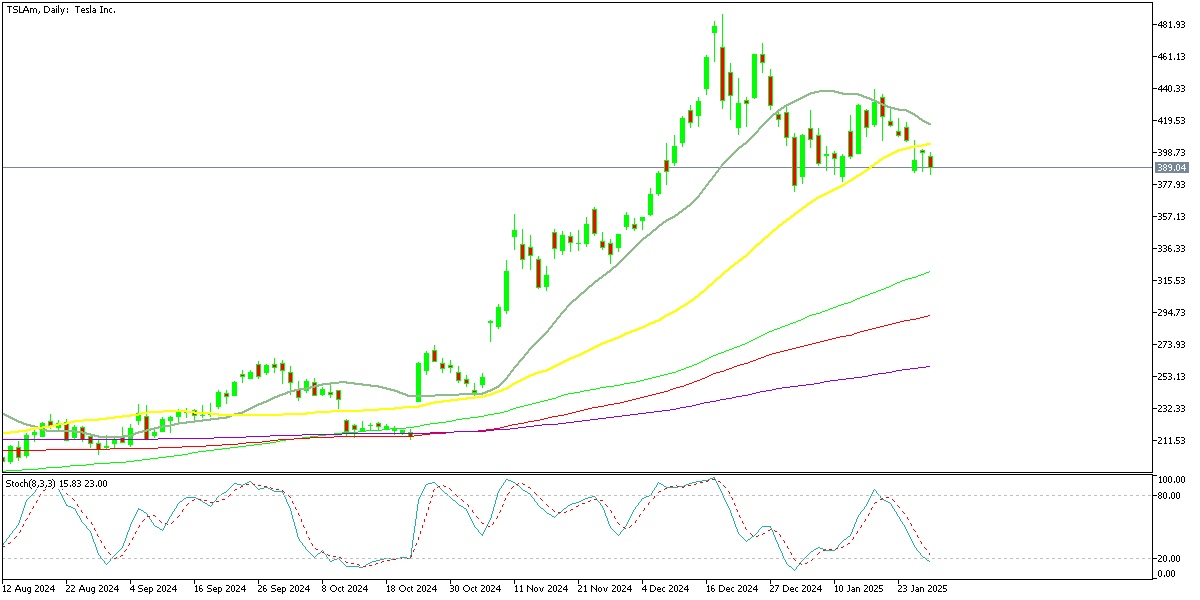Click the 461.13 price axis label
This screenshot has height=600, width=1200.
1170,56
